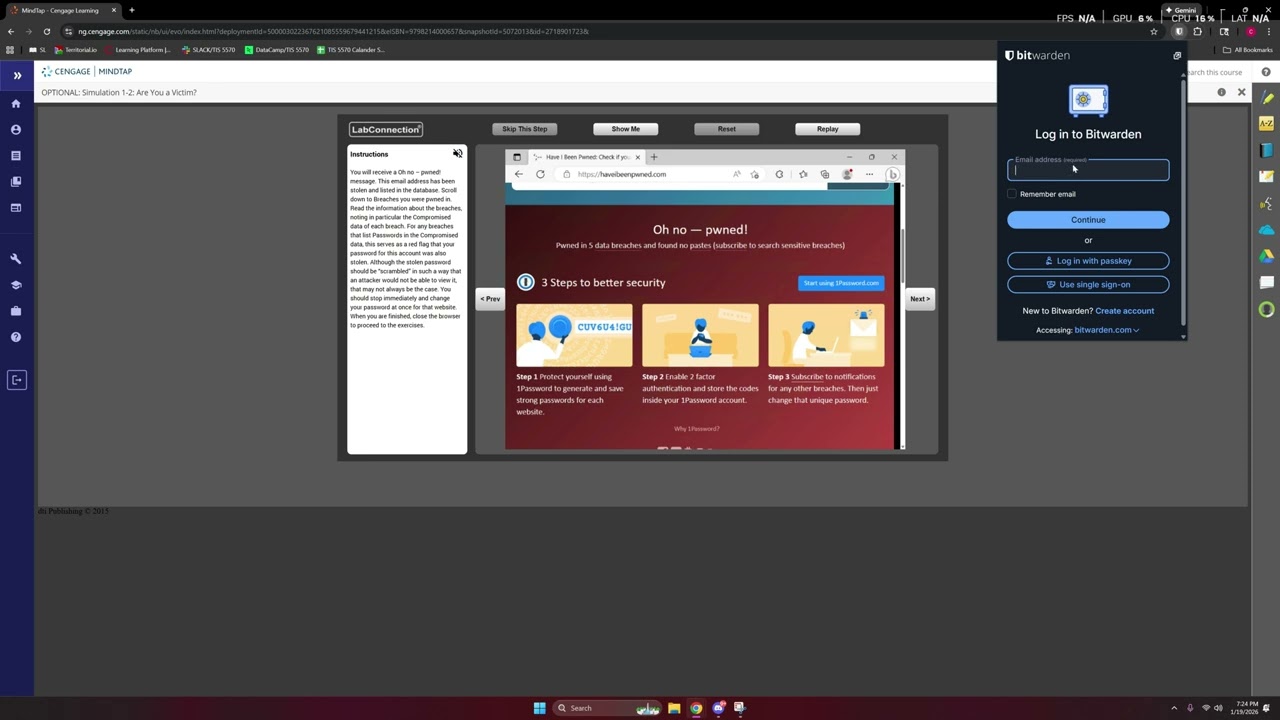Open a new tab in simulated browser

point(654,157)
